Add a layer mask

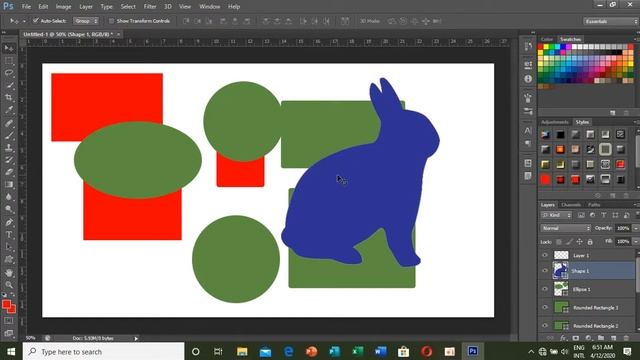coord(576,338)
